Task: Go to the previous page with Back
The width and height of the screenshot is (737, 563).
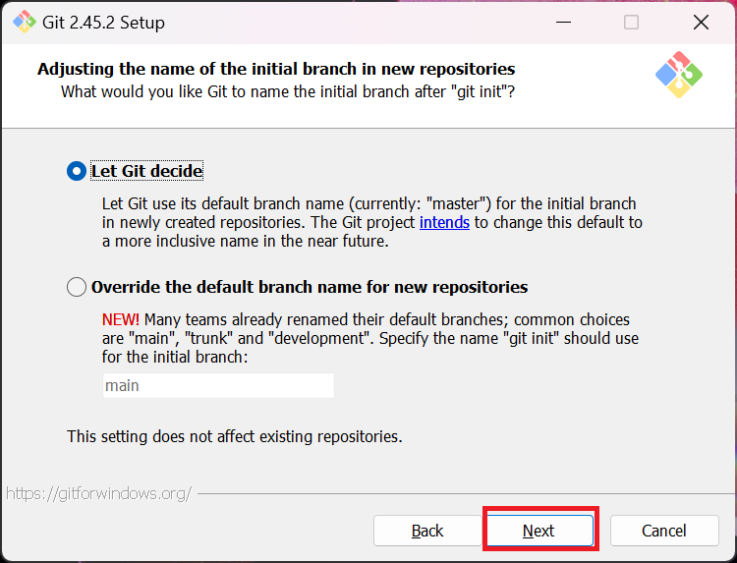Action: (427, 531)
